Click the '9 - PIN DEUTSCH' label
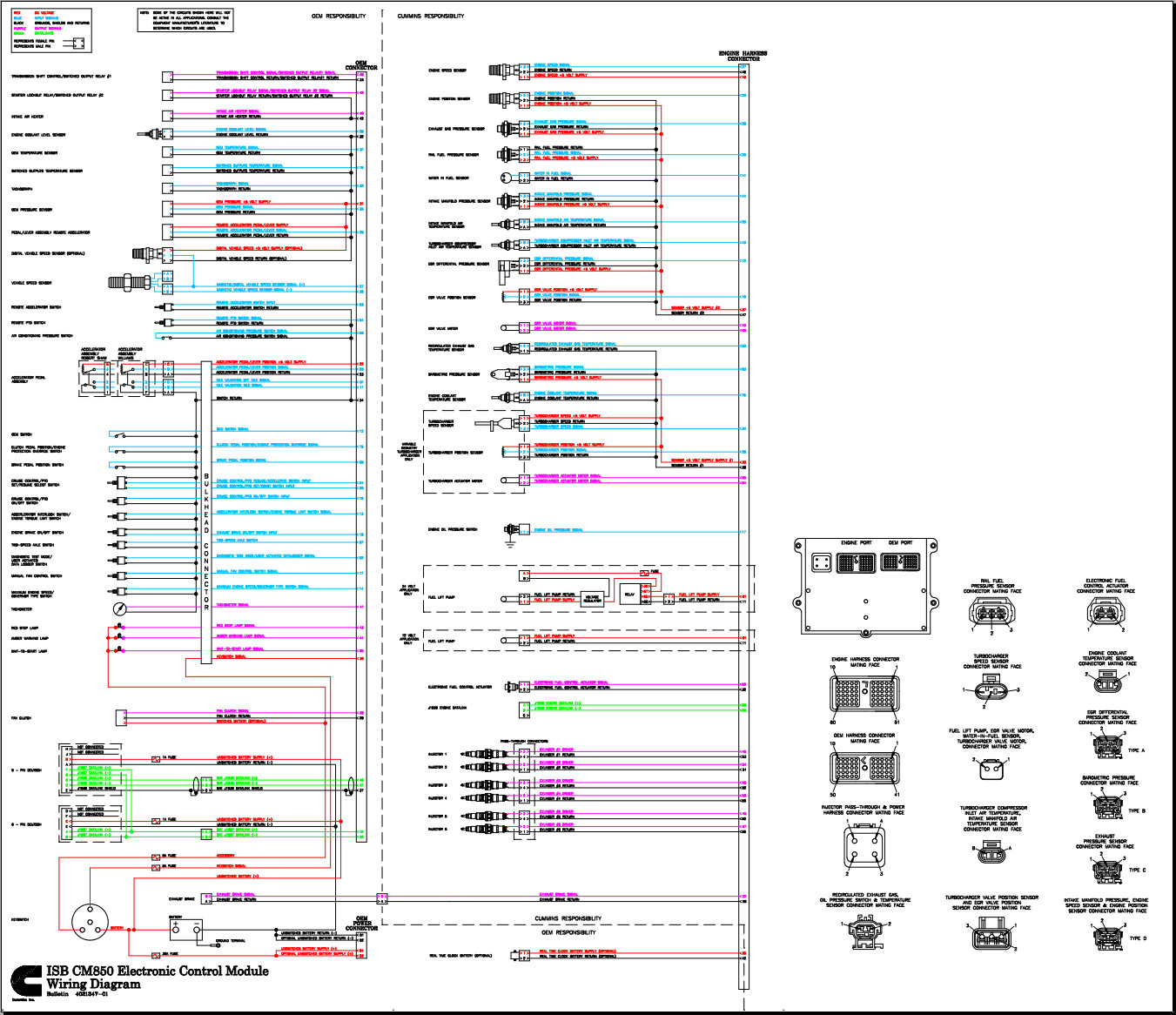This screenshot has height=1015, width=1176. pyautogui.click(x=26, y=770)
